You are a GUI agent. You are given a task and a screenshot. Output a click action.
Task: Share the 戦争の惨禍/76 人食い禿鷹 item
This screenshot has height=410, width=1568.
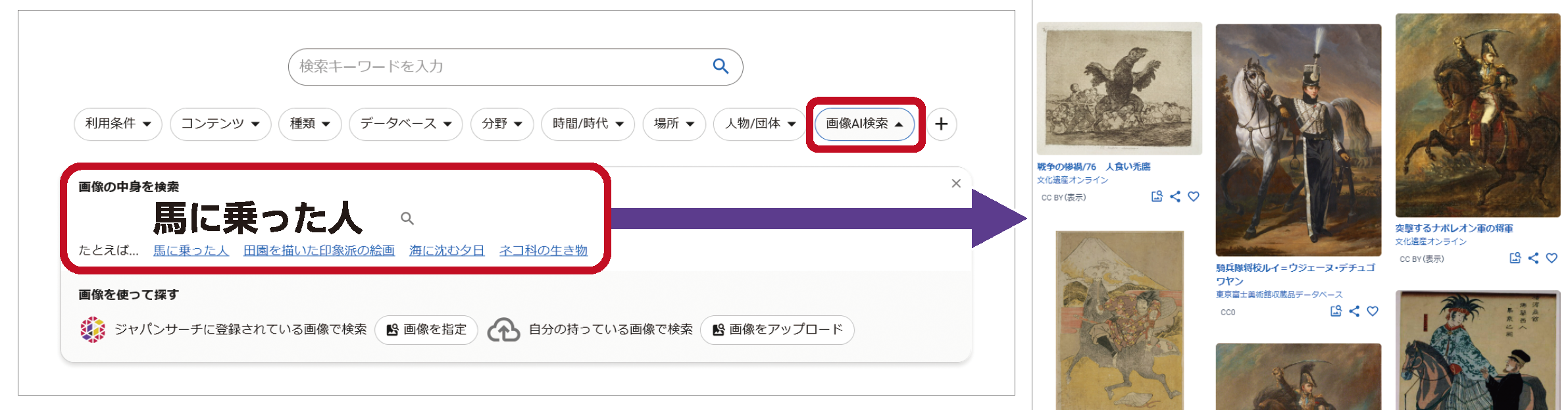pos(1175,196)
